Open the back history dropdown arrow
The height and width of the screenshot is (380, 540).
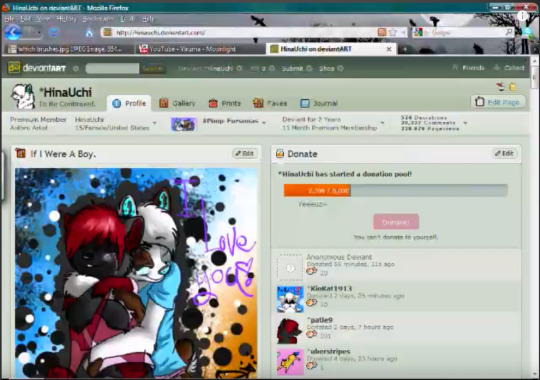pos(40,33)
